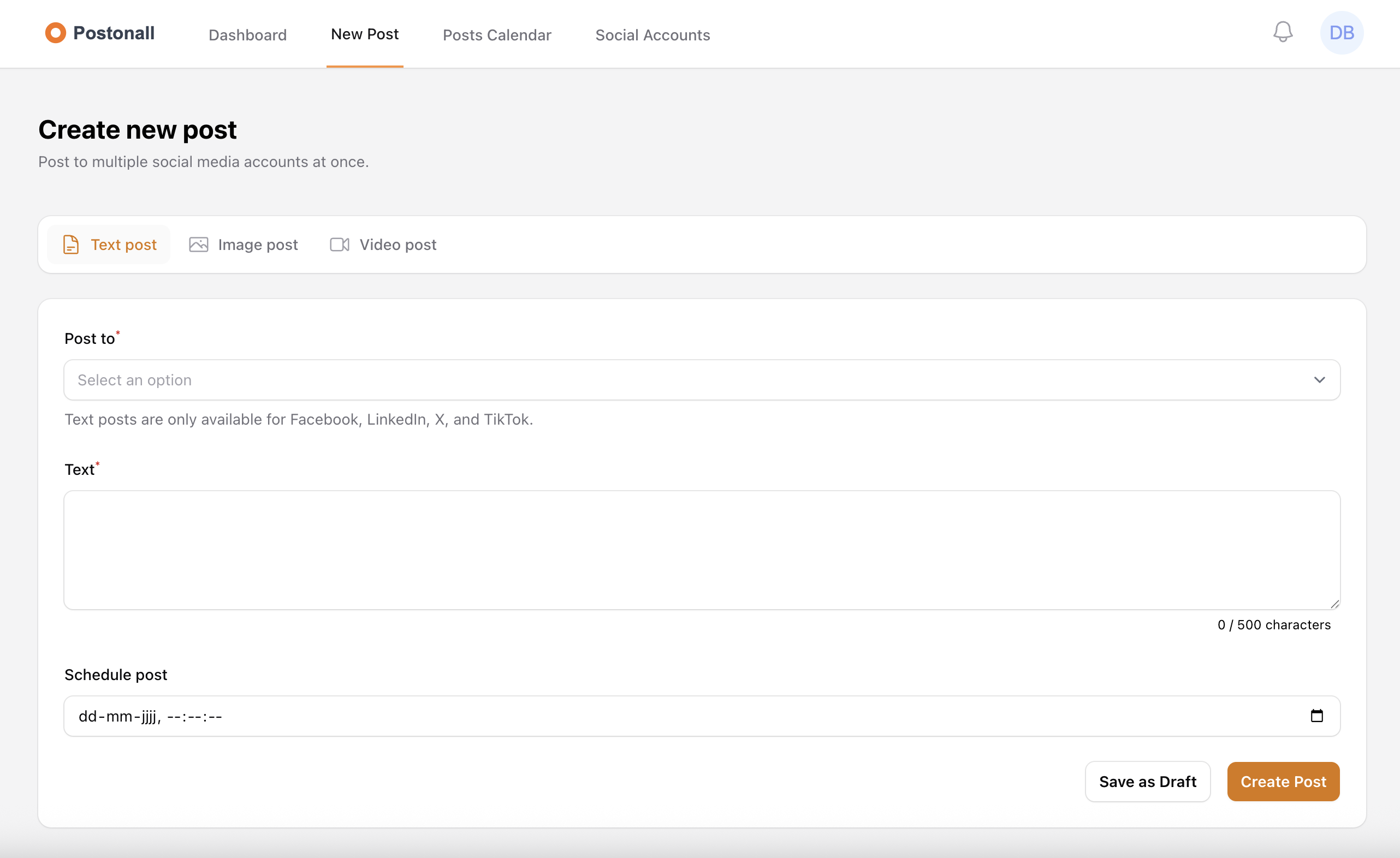
Task: Go to the Dashboard nav item
Action: pos(248,35)
